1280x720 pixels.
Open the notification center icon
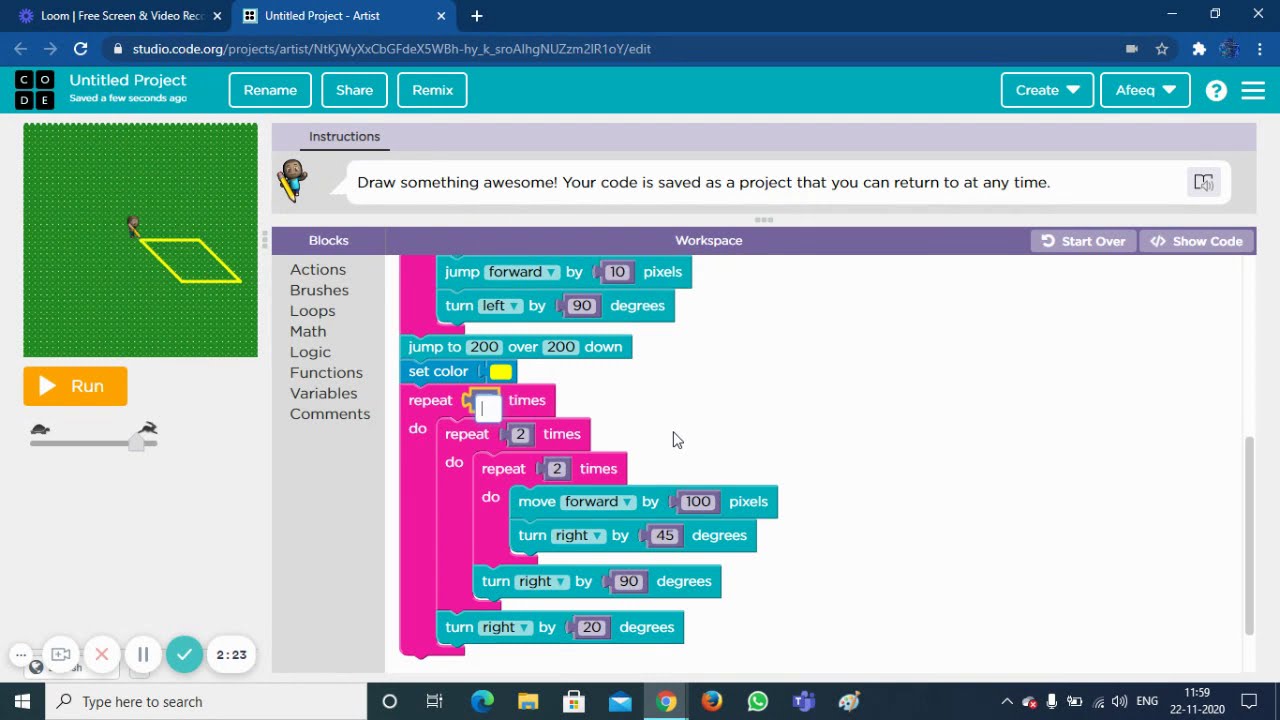coord(1249,702)
